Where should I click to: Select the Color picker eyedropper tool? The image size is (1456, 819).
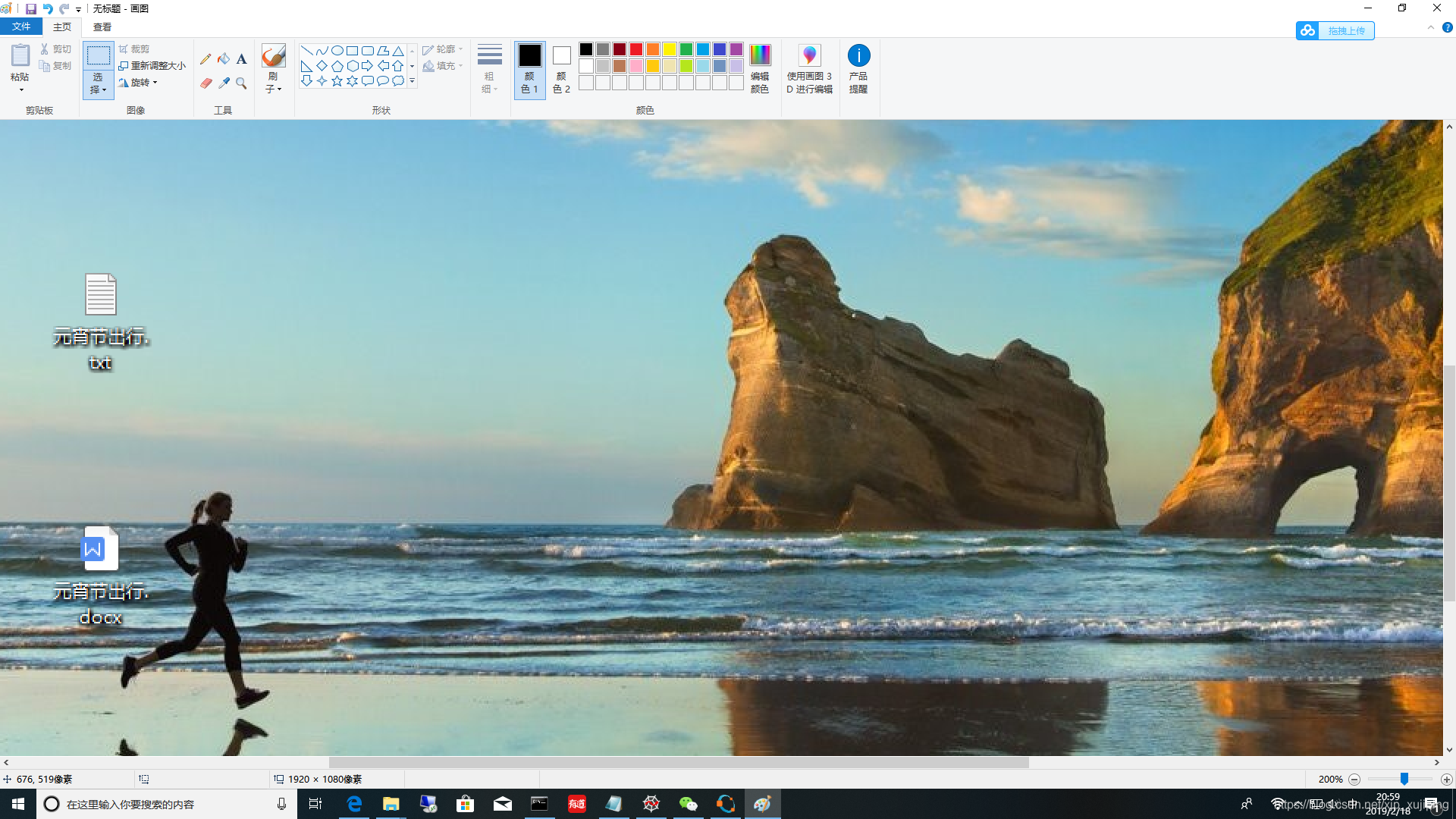point(224,83)
